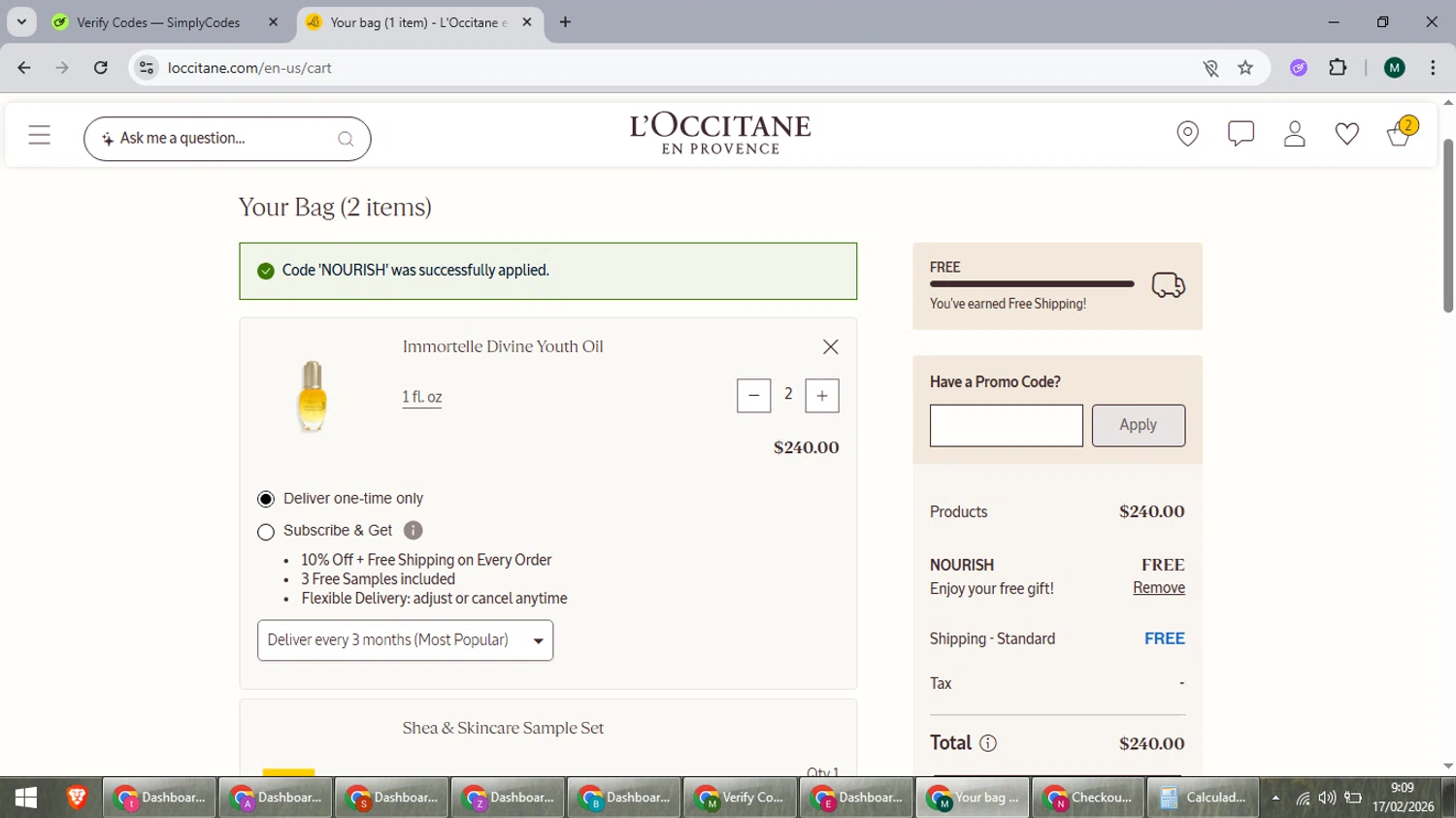Viewport: 1456px width, 818px height.
Task: Click the address bar URL
Action: (249, 68)
